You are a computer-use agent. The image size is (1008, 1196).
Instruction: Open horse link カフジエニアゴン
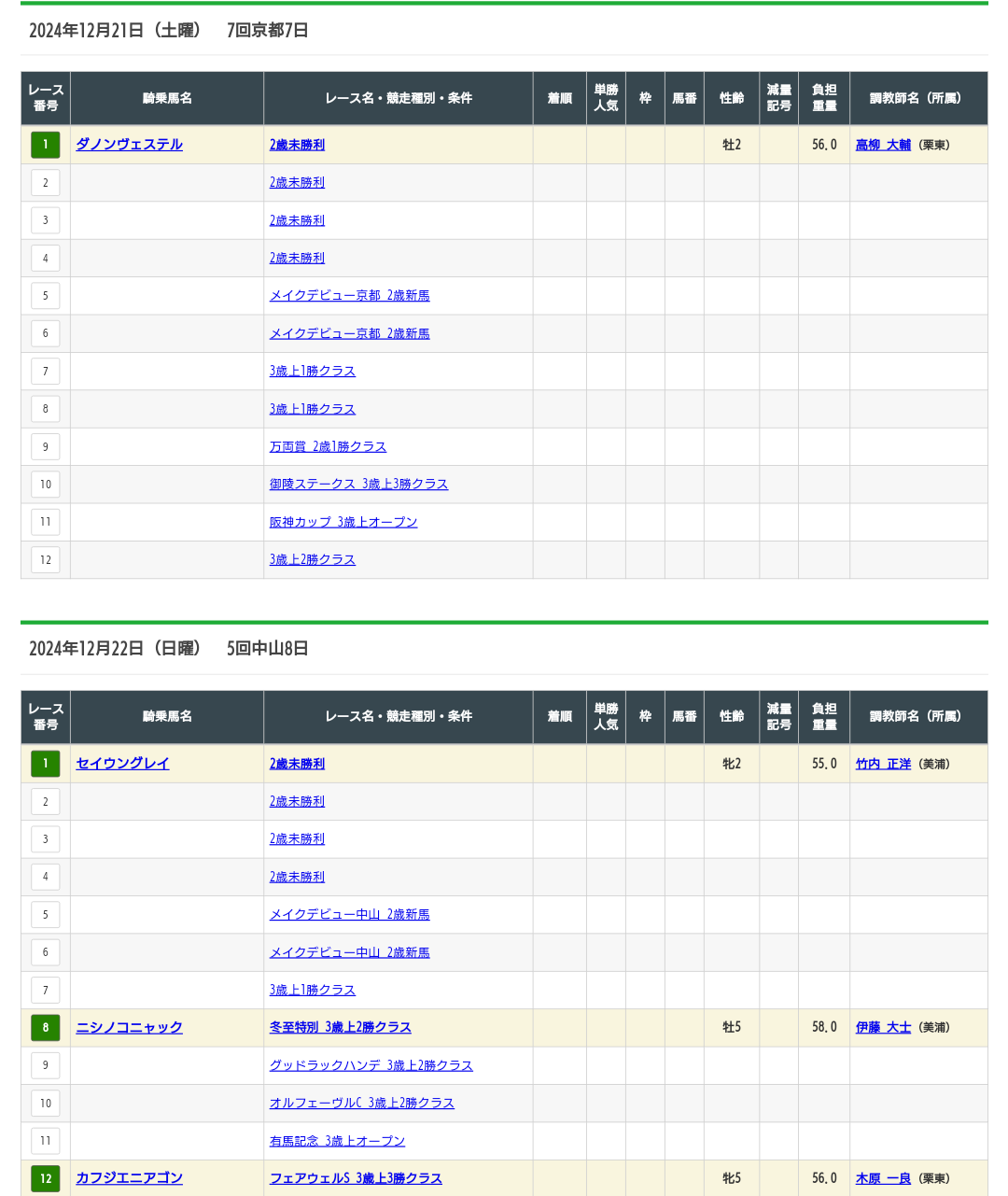pos(129,1178)
